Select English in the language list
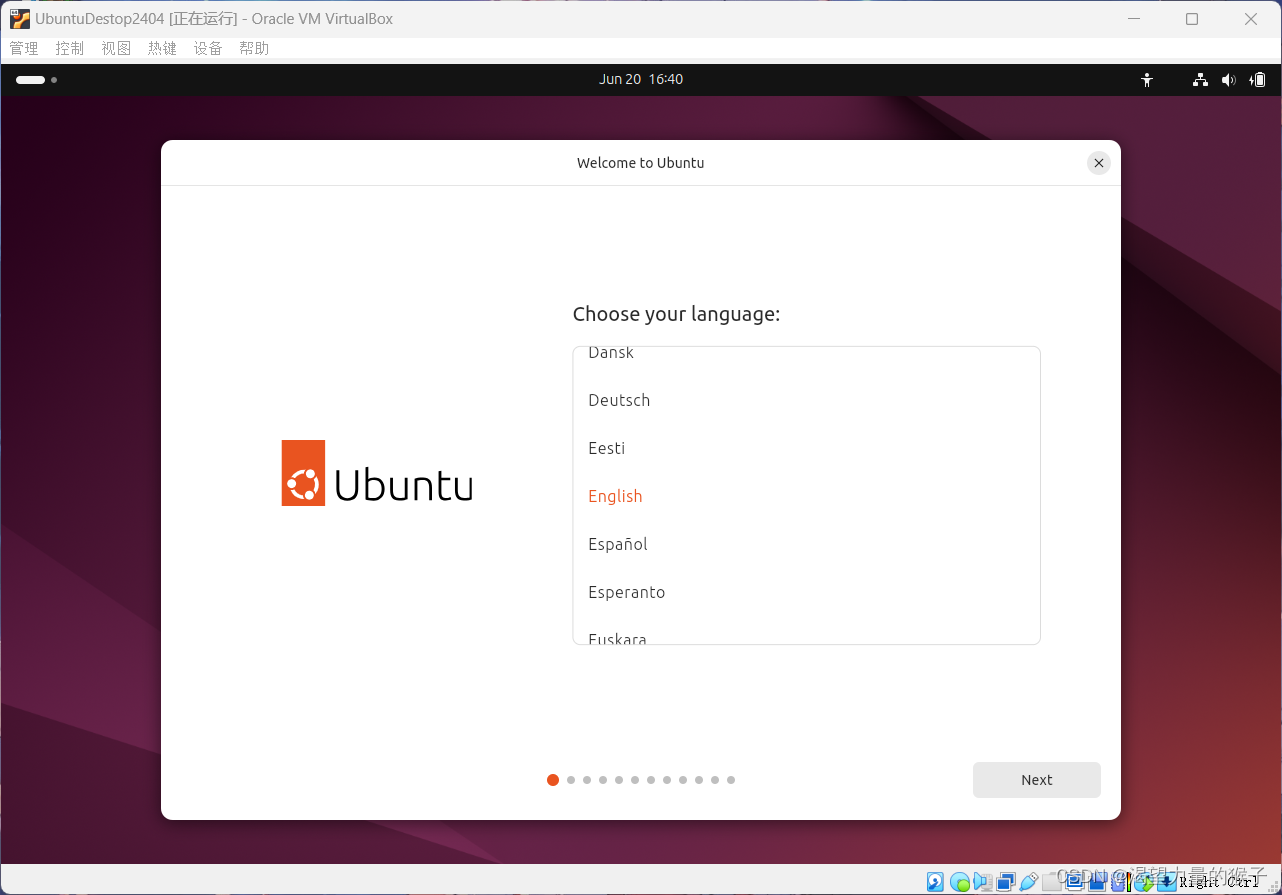 click(x=806, y=496)
